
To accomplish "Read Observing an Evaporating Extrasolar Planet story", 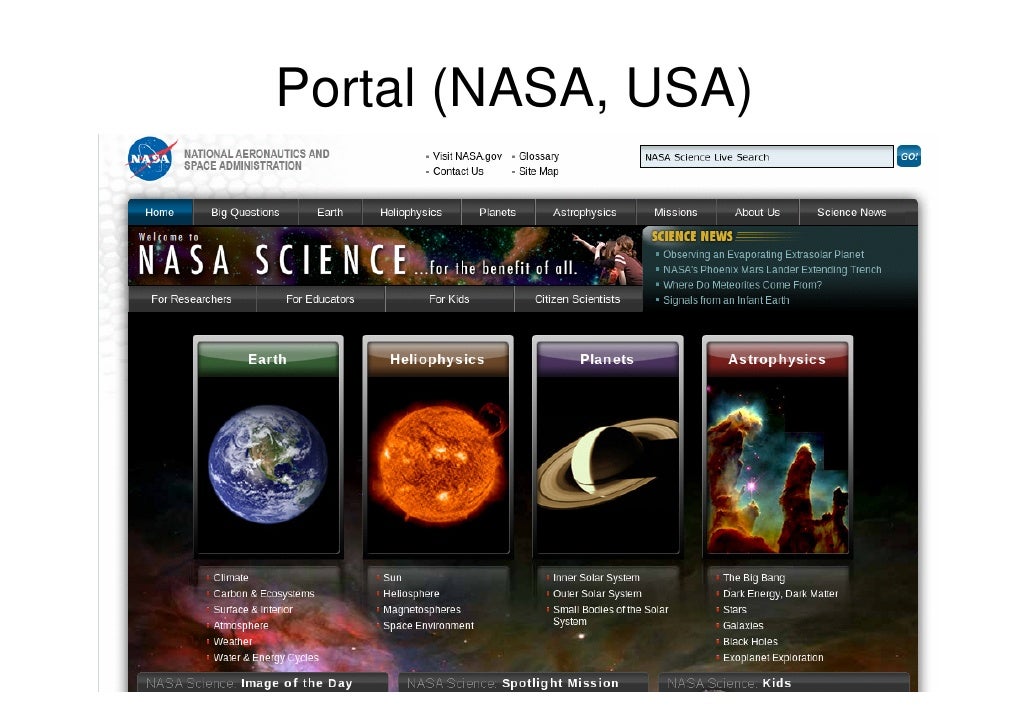I will pos(763,254).
